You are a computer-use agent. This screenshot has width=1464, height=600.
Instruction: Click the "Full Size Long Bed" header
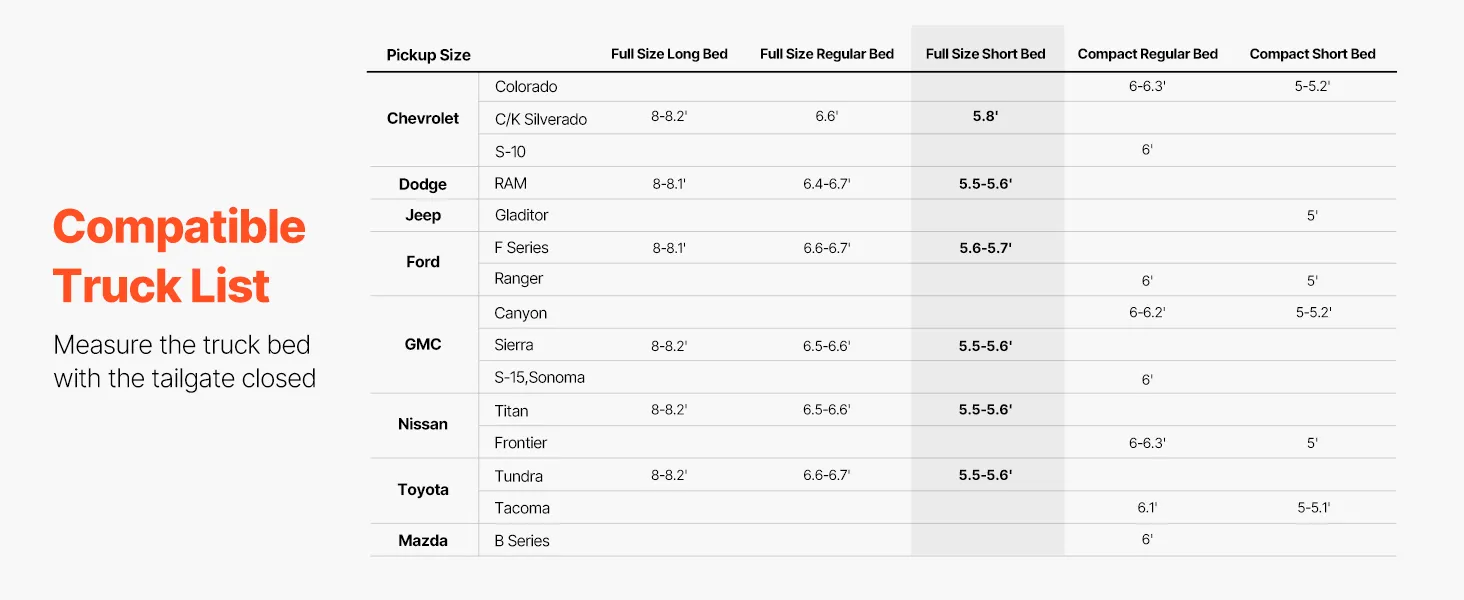coord(669,54)
